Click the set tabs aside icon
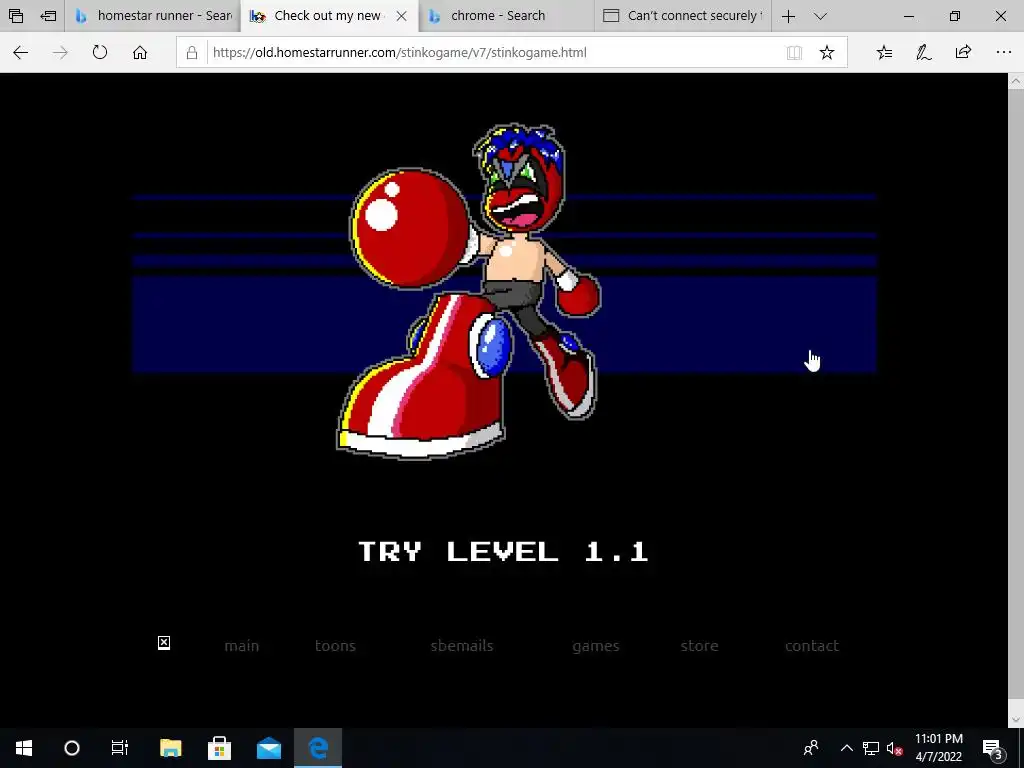Image resolution: width=1024 pixels, height=768 pixels. click(48, 16)
